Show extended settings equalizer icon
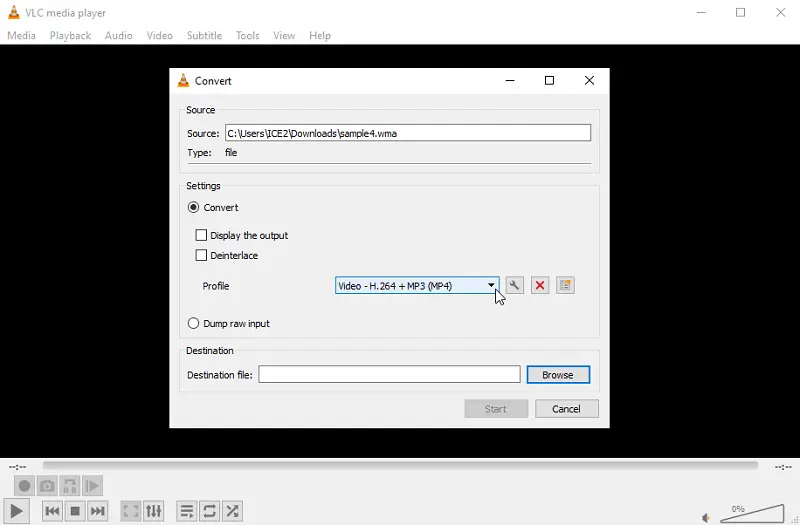This screenshot has height=525, width=800. (154, 511)
